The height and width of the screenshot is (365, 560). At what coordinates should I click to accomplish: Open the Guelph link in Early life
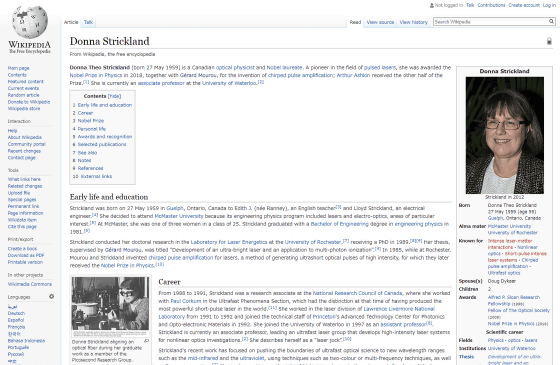pyautogui.click(x=175, y=208)
